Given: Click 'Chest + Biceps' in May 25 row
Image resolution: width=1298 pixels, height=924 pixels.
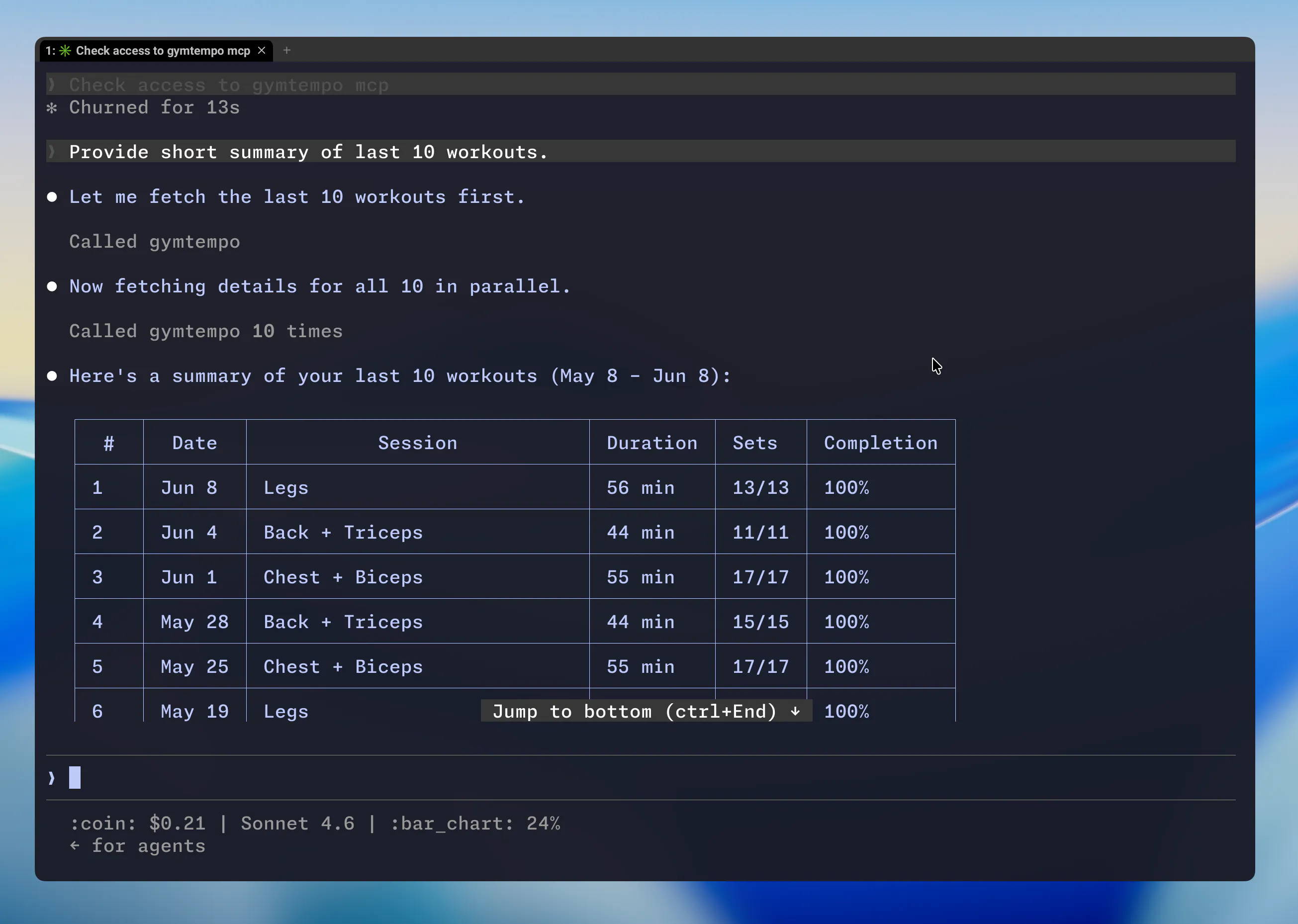Looking at the screenshot, I should [x=343, y=667].
